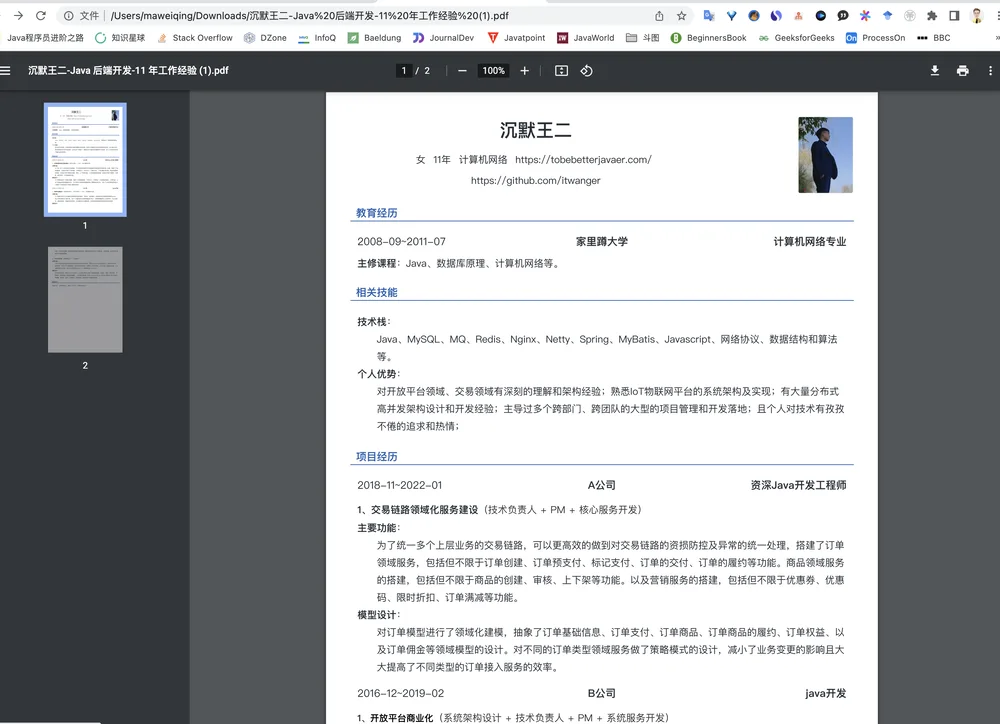Open the Baeldung bookmark

(x=374, y=38)
